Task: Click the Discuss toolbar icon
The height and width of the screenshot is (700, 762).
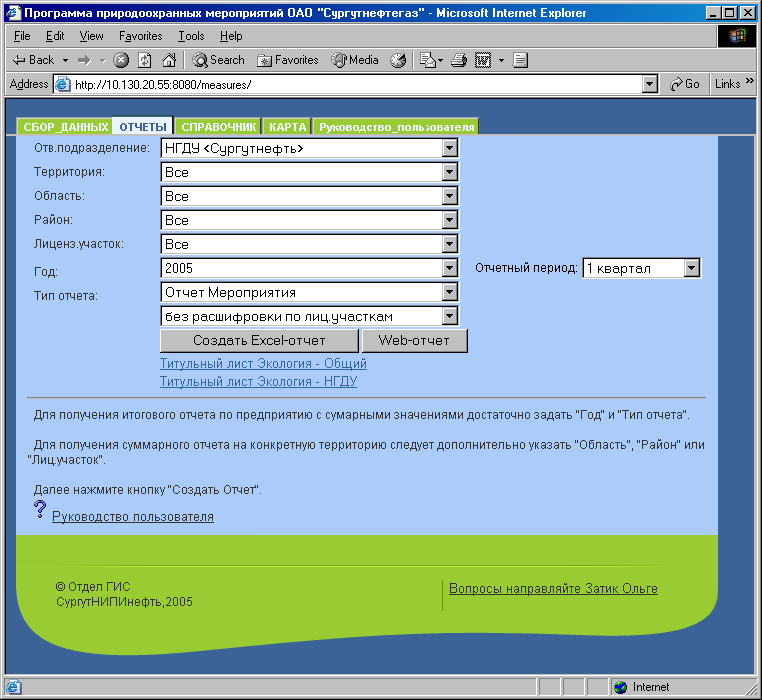Action: [x=520, y=60]
